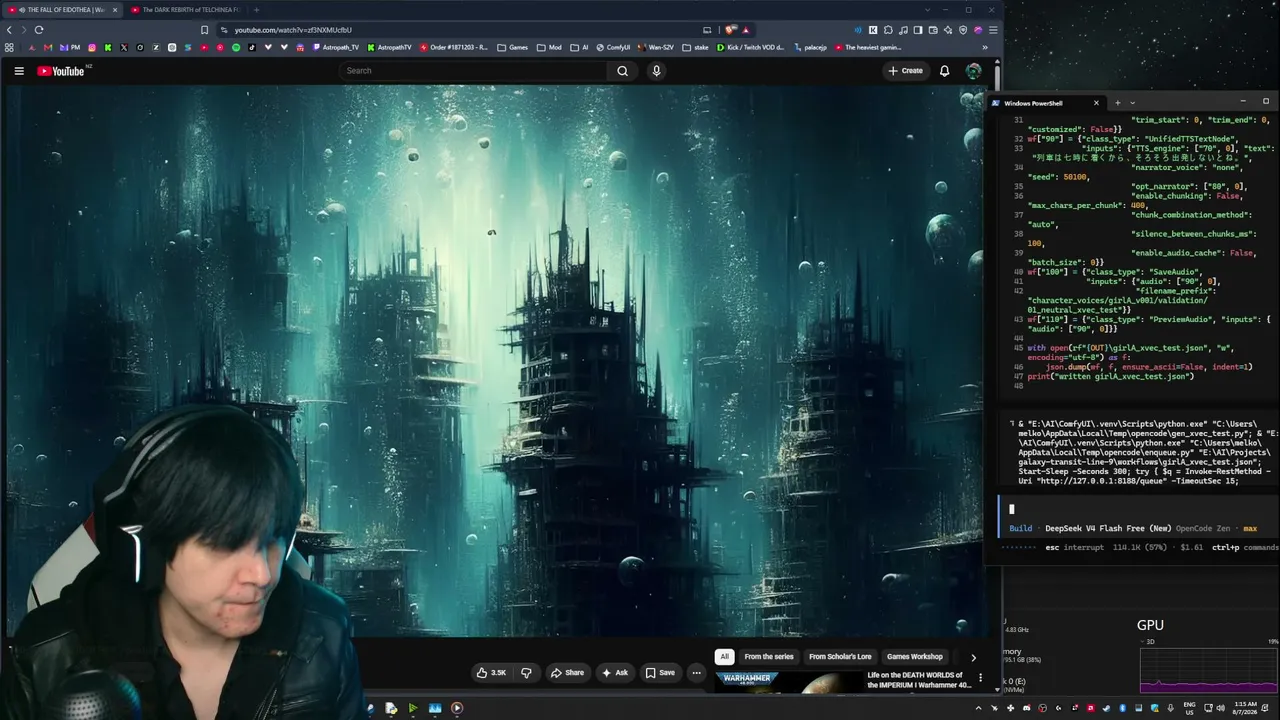Show more filter chips with right arrow
Screen dimensions: 1280x720
pyautogui.click(x=973, y=657)
